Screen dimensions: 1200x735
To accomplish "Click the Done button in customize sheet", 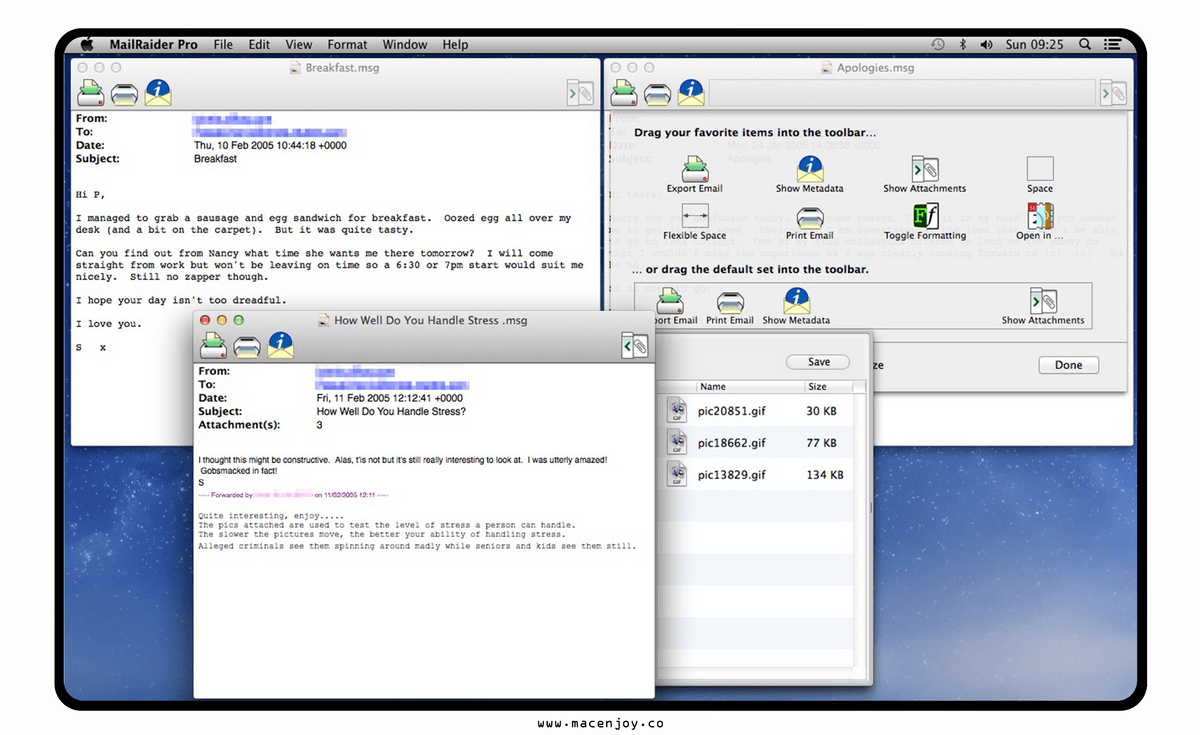I will 1068,365.
